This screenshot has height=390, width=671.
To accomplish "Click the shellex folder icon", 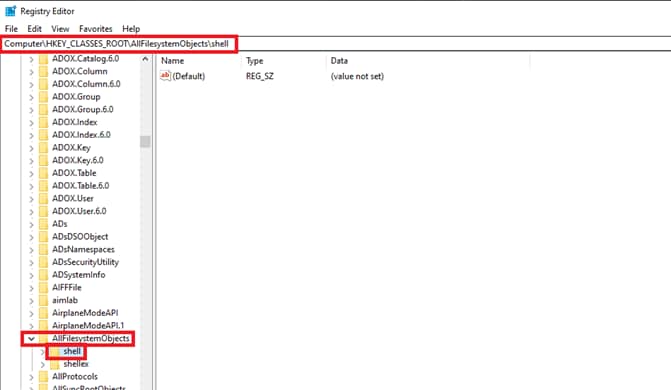I will [x=54, y=364].
